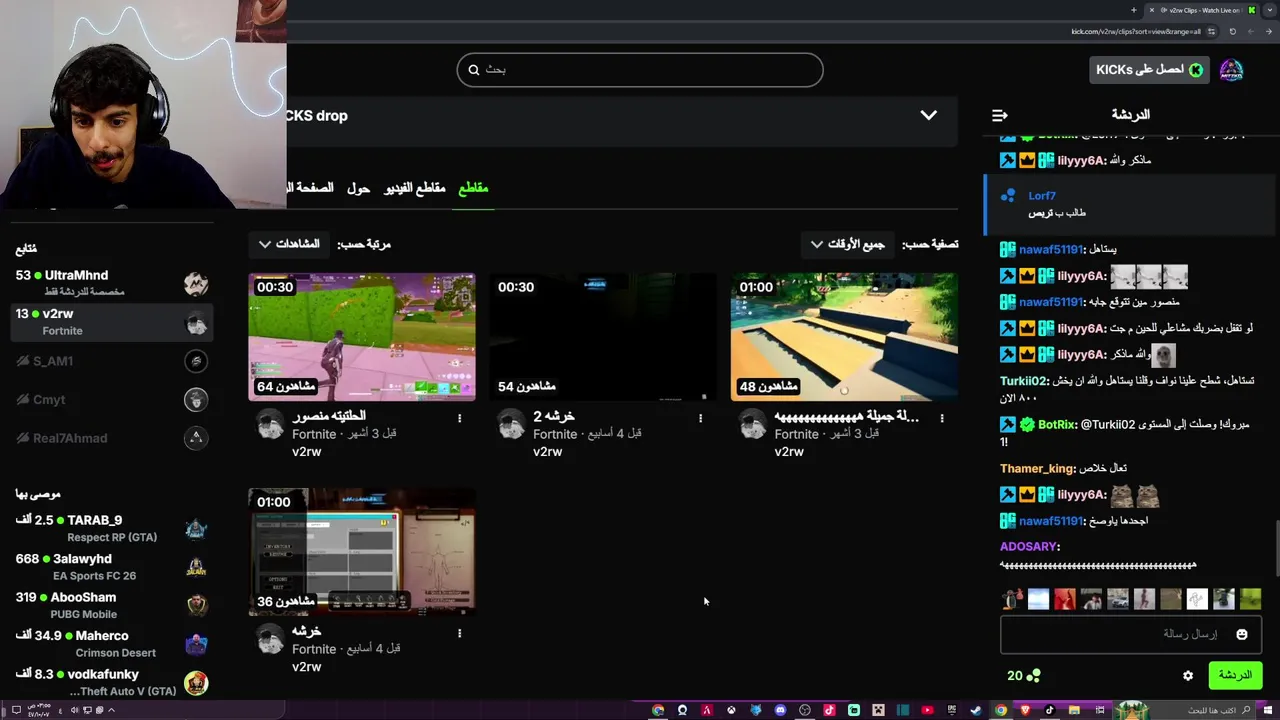Open Epic Games launcher from taskbar

[x=951, y=710]
